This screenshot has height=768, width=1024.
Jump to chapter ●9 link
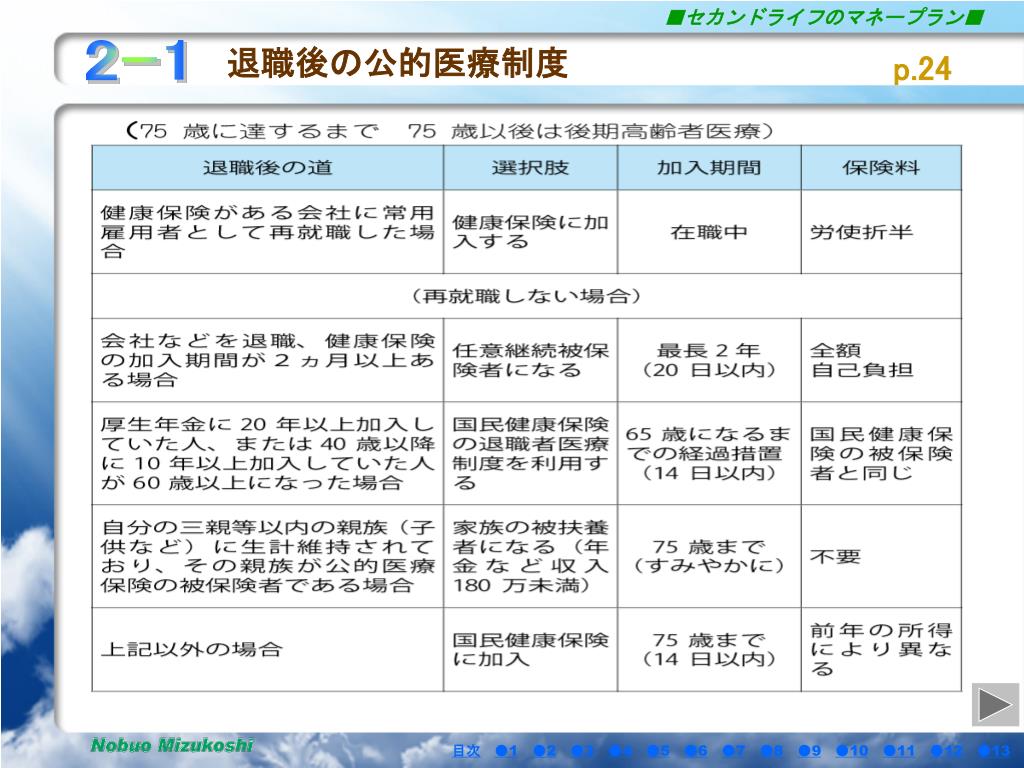[810, 751]
